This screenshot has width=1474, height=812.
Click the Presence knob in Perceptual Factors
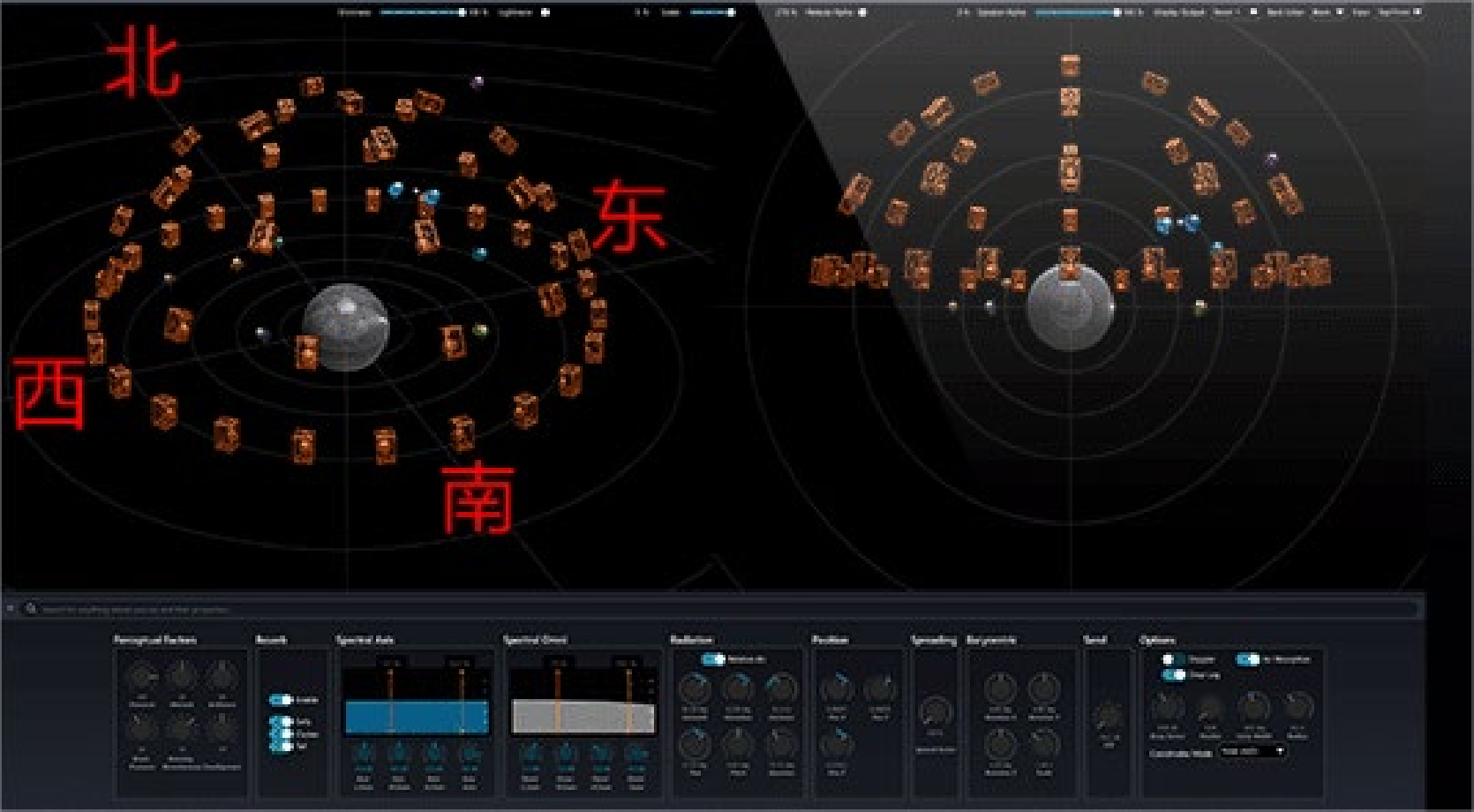142,678
